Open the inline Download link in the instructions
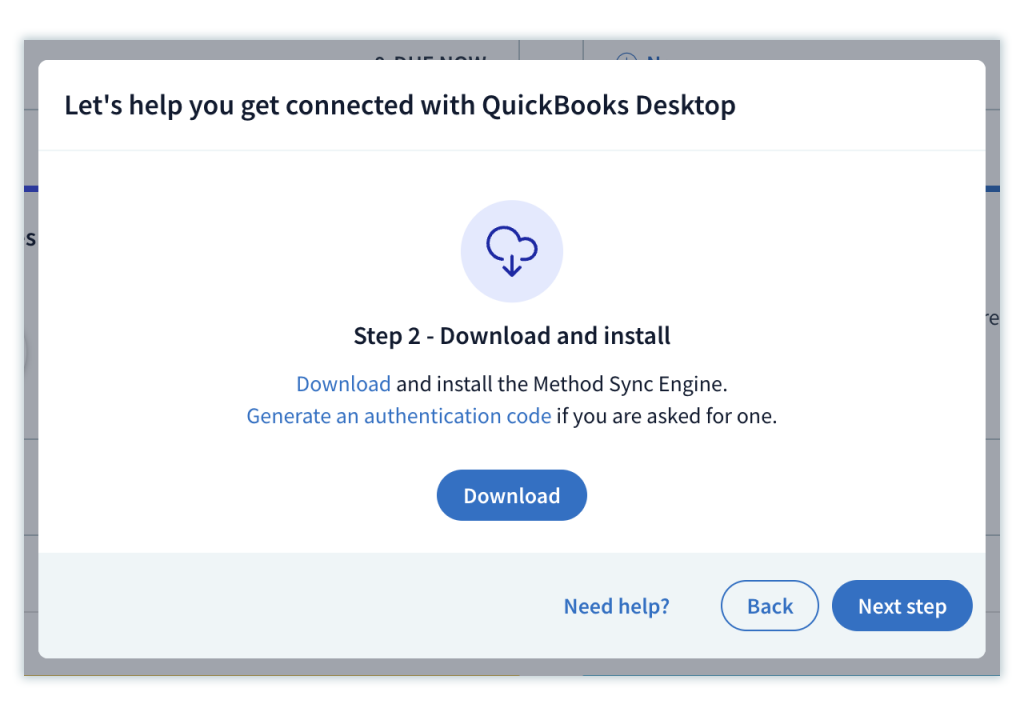1024x716 pixels. 344,383
